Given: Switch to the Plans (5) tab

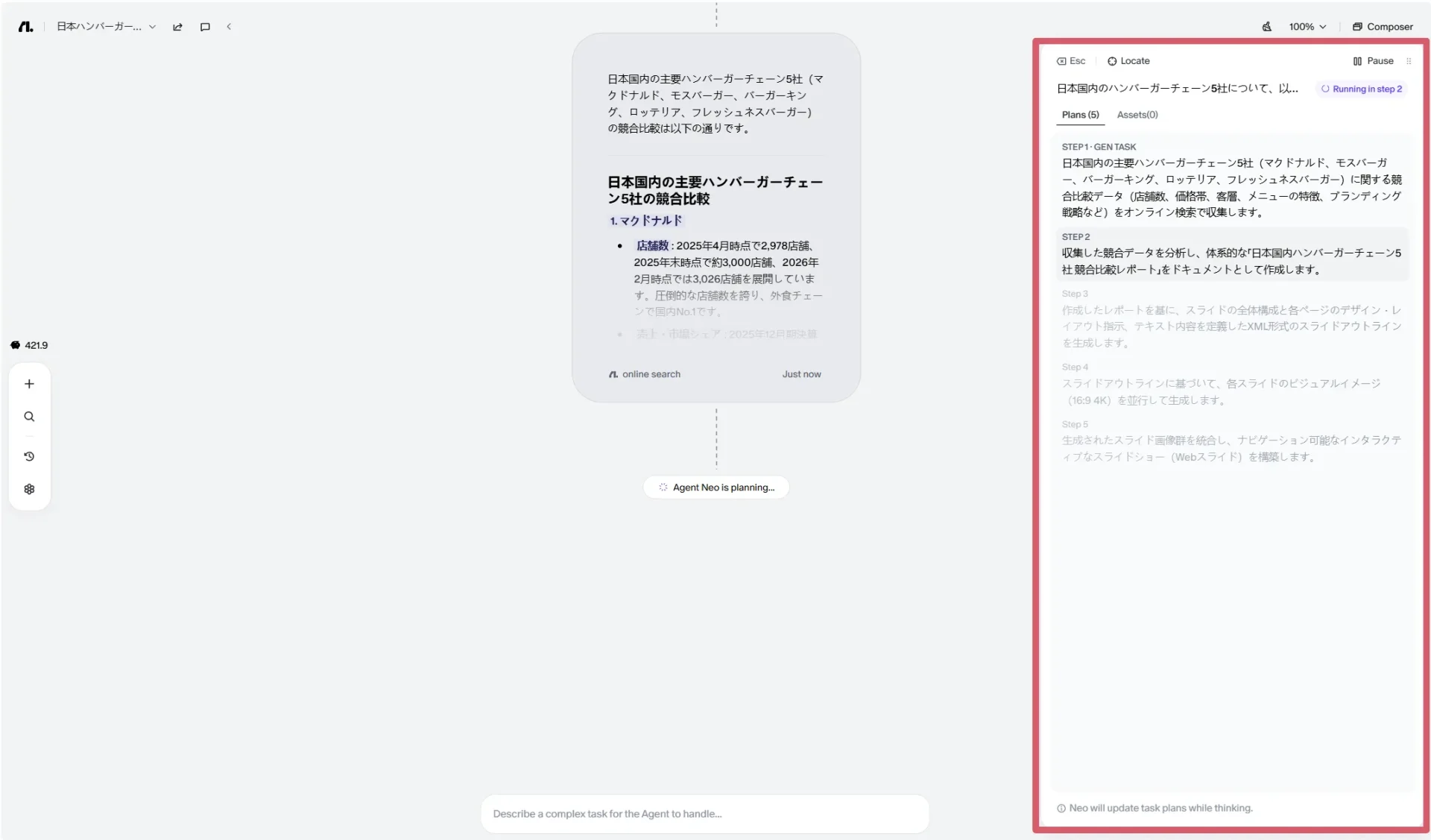Looking at the screenshot, I should tap(1080, 115).
